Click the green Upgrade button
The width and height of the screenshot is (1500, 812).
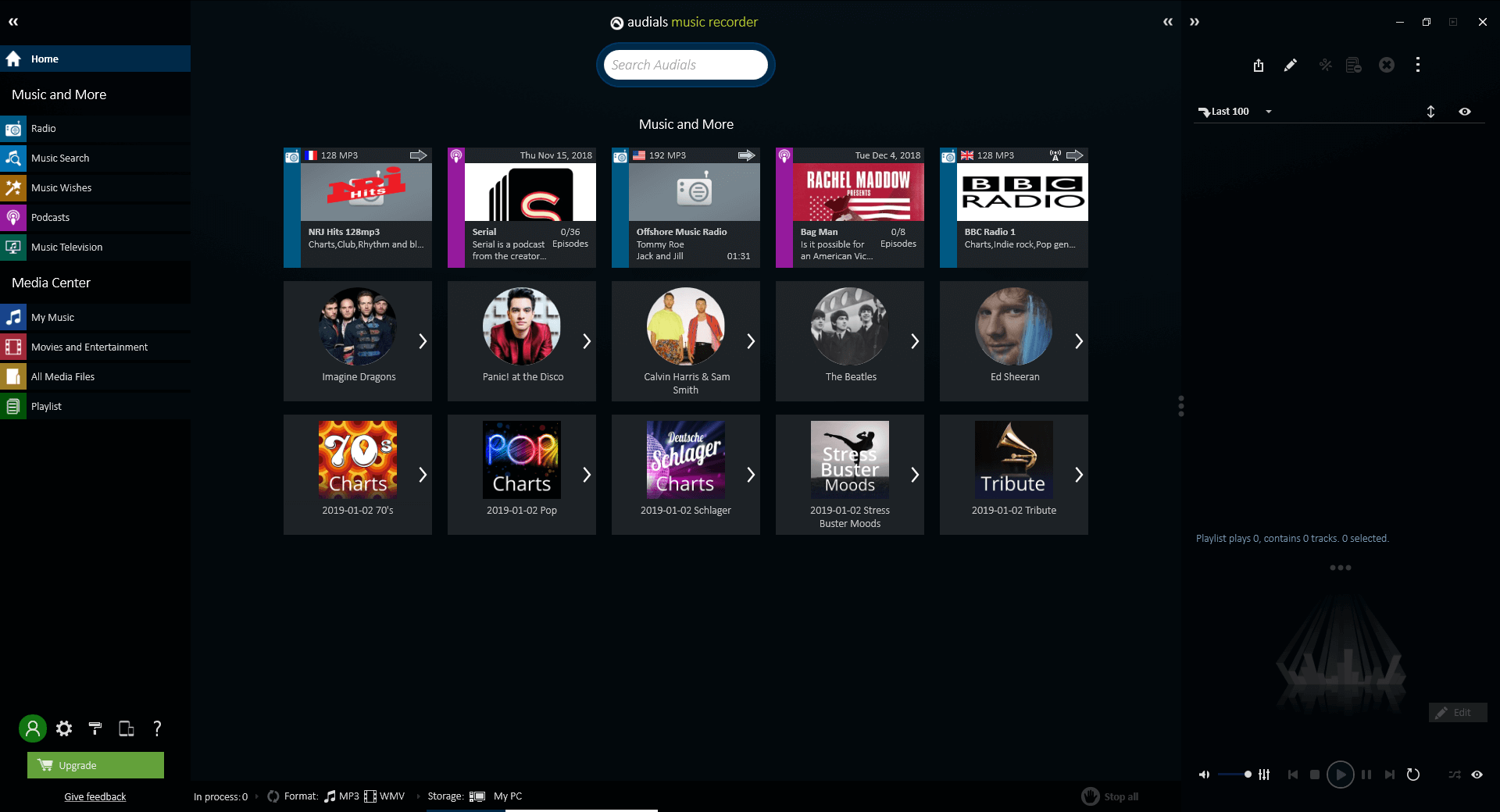(x=95, y=765)
